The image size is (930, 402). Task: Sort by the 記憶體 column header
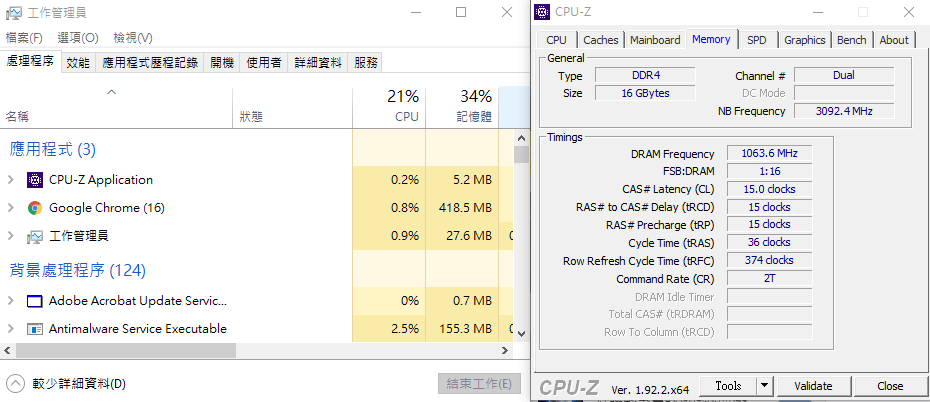[461, 107]
